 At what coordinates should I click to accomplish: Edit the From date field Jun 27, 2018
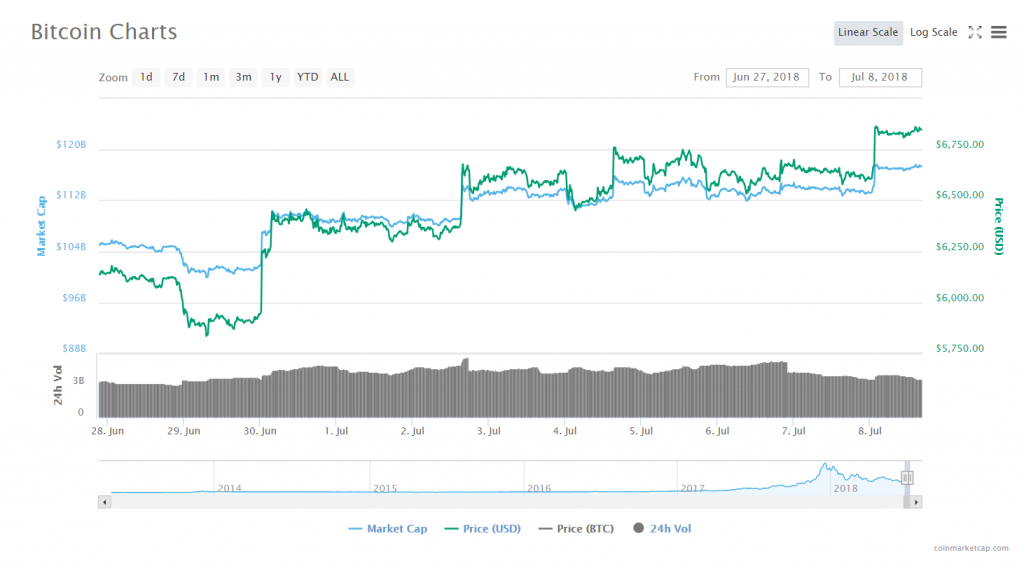(767, 77)
